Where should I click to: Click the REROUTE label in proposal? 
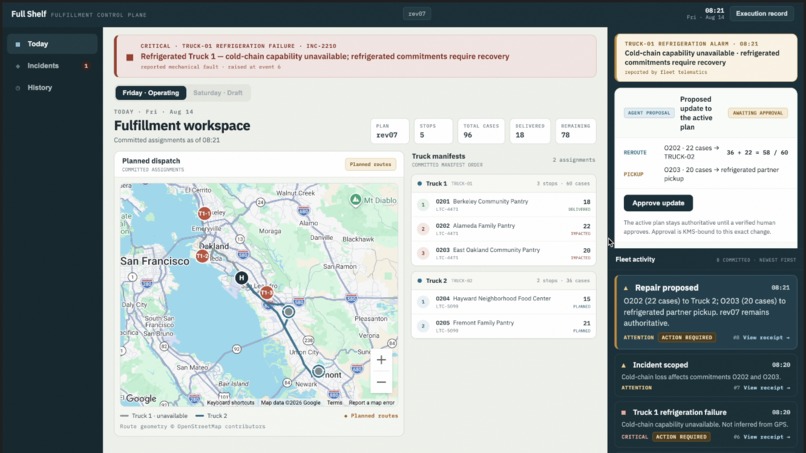tap(635, 153)
